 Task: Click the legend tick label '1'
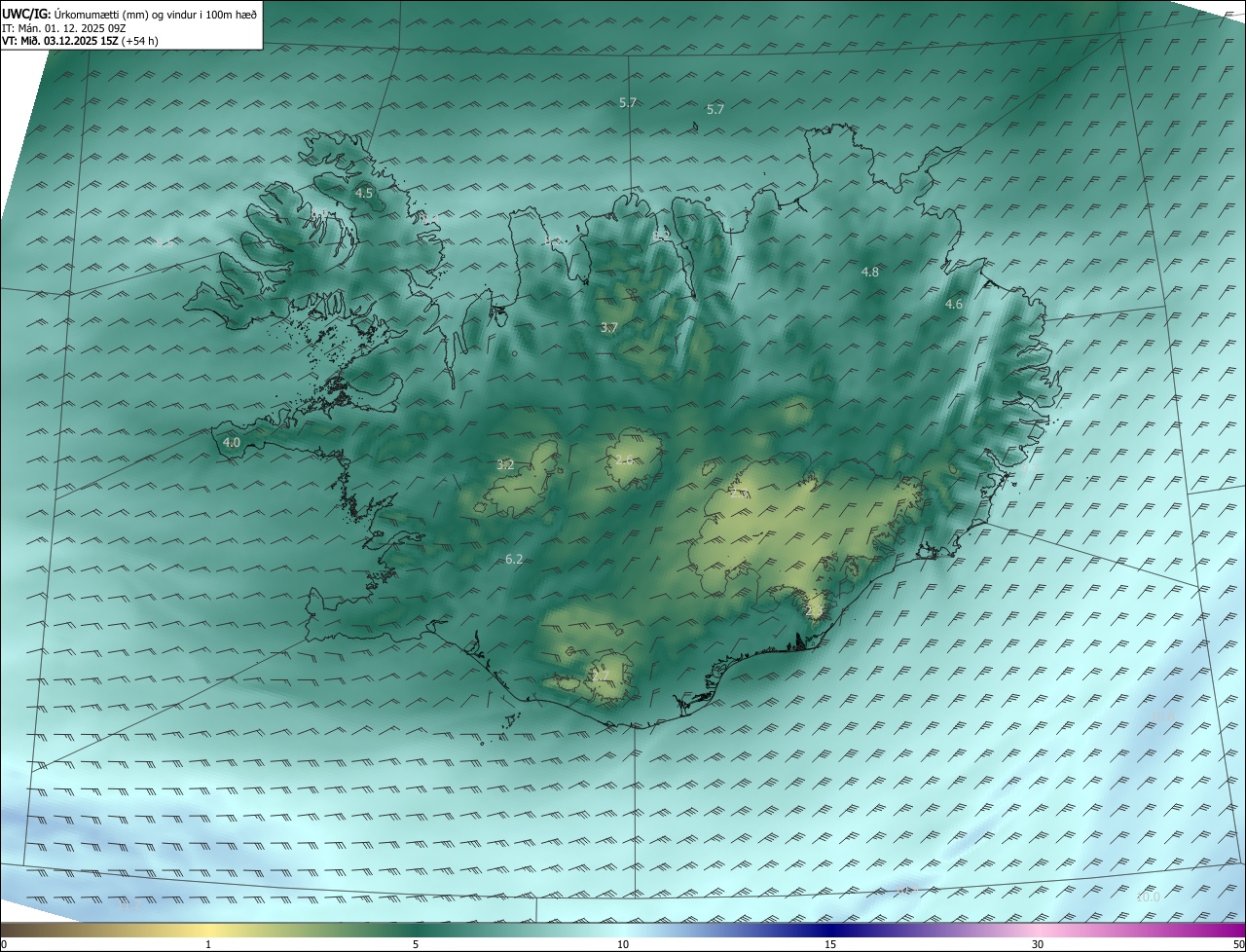[x=208, y=944]
